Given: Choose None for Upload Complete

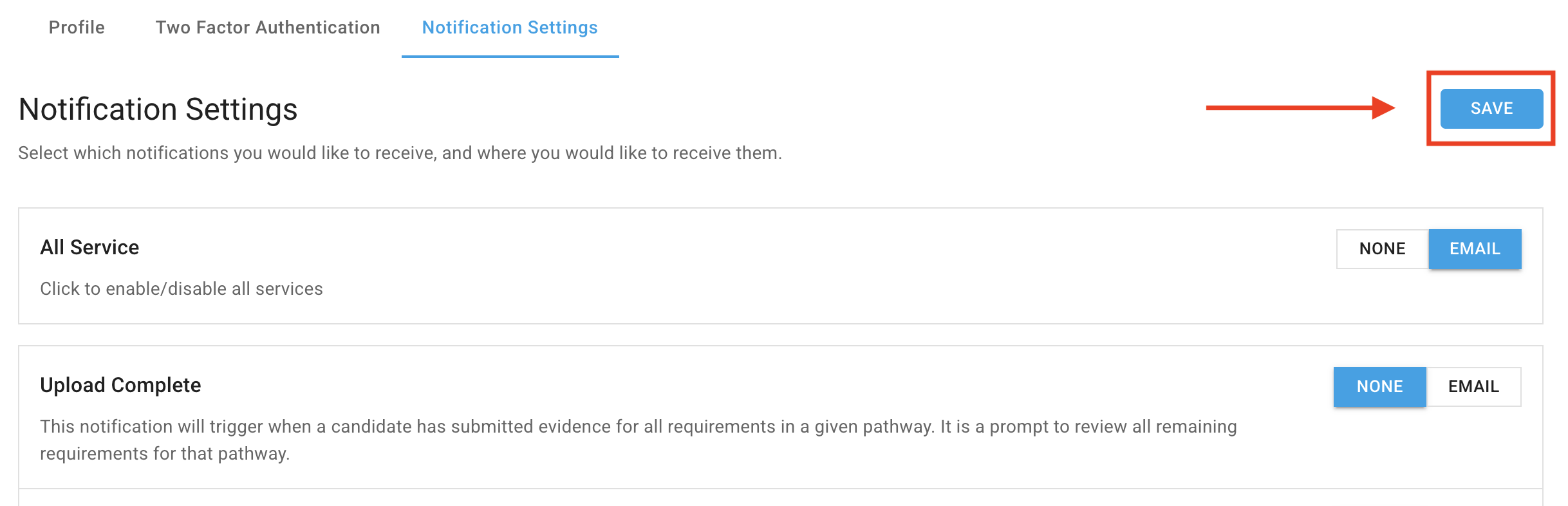Looking at the screenshot, I should coord(1379,387).
